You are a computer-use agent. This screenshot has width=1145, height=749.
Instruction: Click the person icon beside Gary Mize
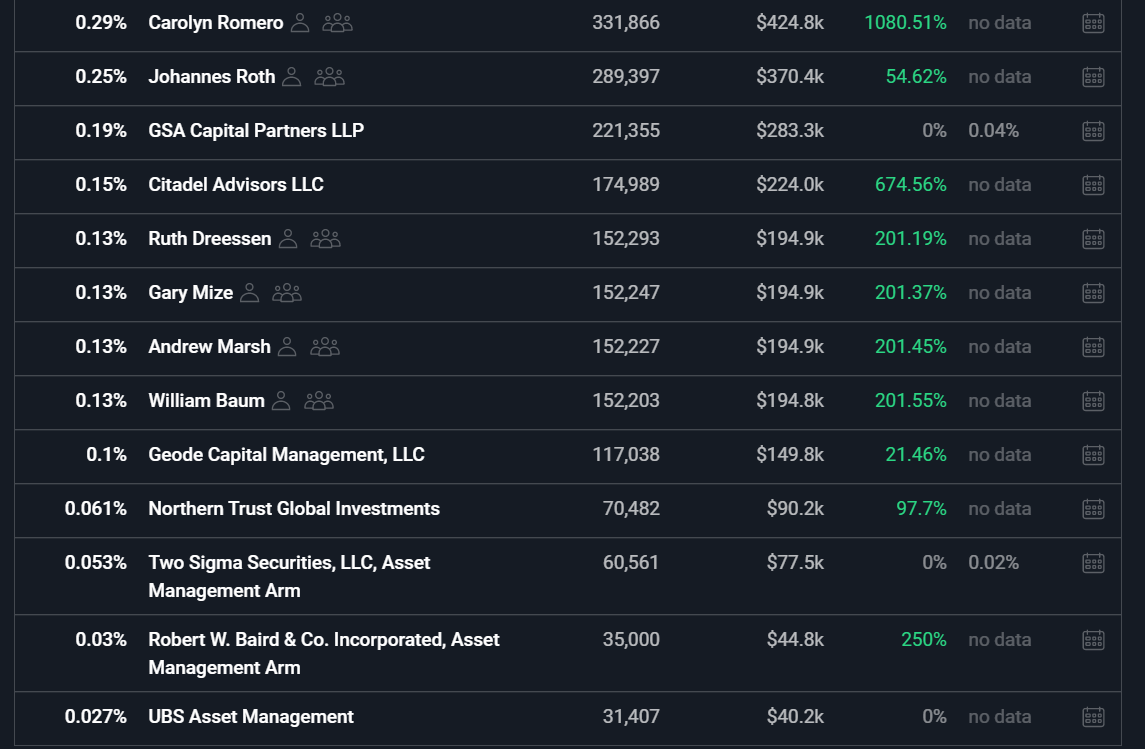click(250, 293)
